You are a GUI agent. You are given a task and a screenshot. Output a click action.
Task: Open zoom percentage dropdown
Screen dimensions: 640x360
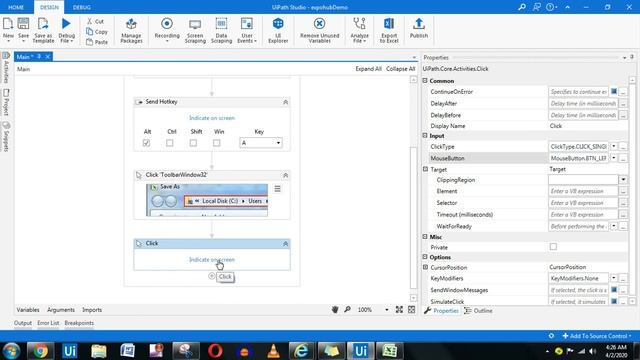click(387, 310)
